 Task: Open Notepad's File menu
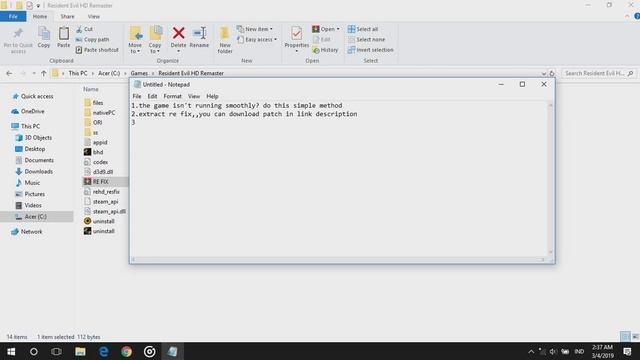(137, 96)
